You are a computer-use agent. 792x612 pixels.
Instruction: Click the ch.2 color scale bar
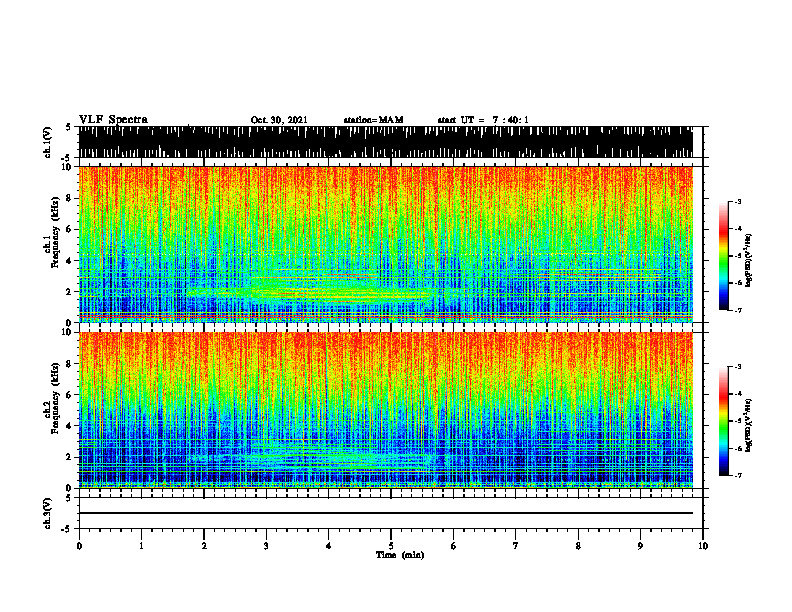point(723,421)
